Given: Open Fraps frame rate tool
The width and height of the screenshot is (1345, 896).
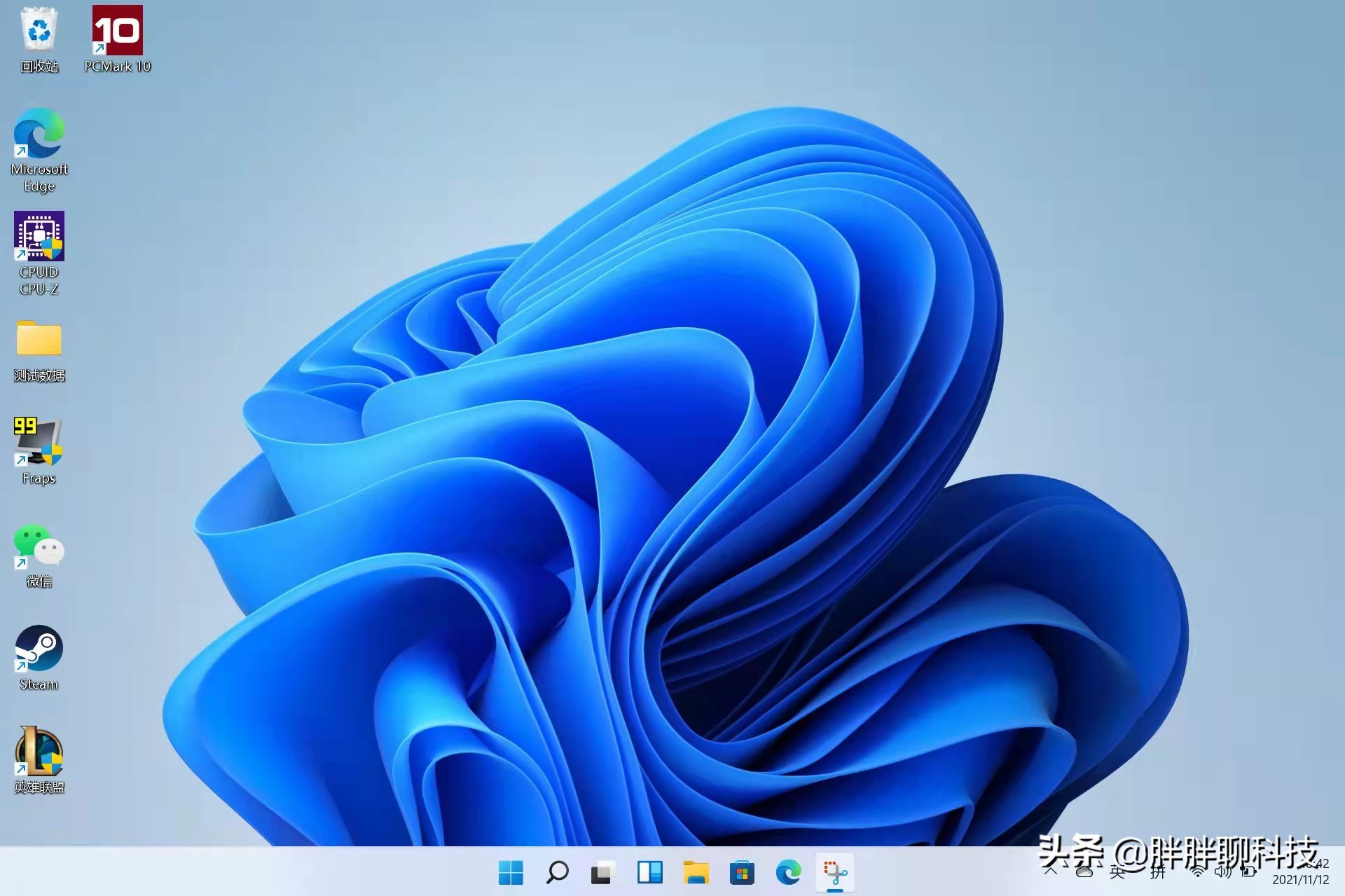Looking at the screenshot, I should pos(39,441).
